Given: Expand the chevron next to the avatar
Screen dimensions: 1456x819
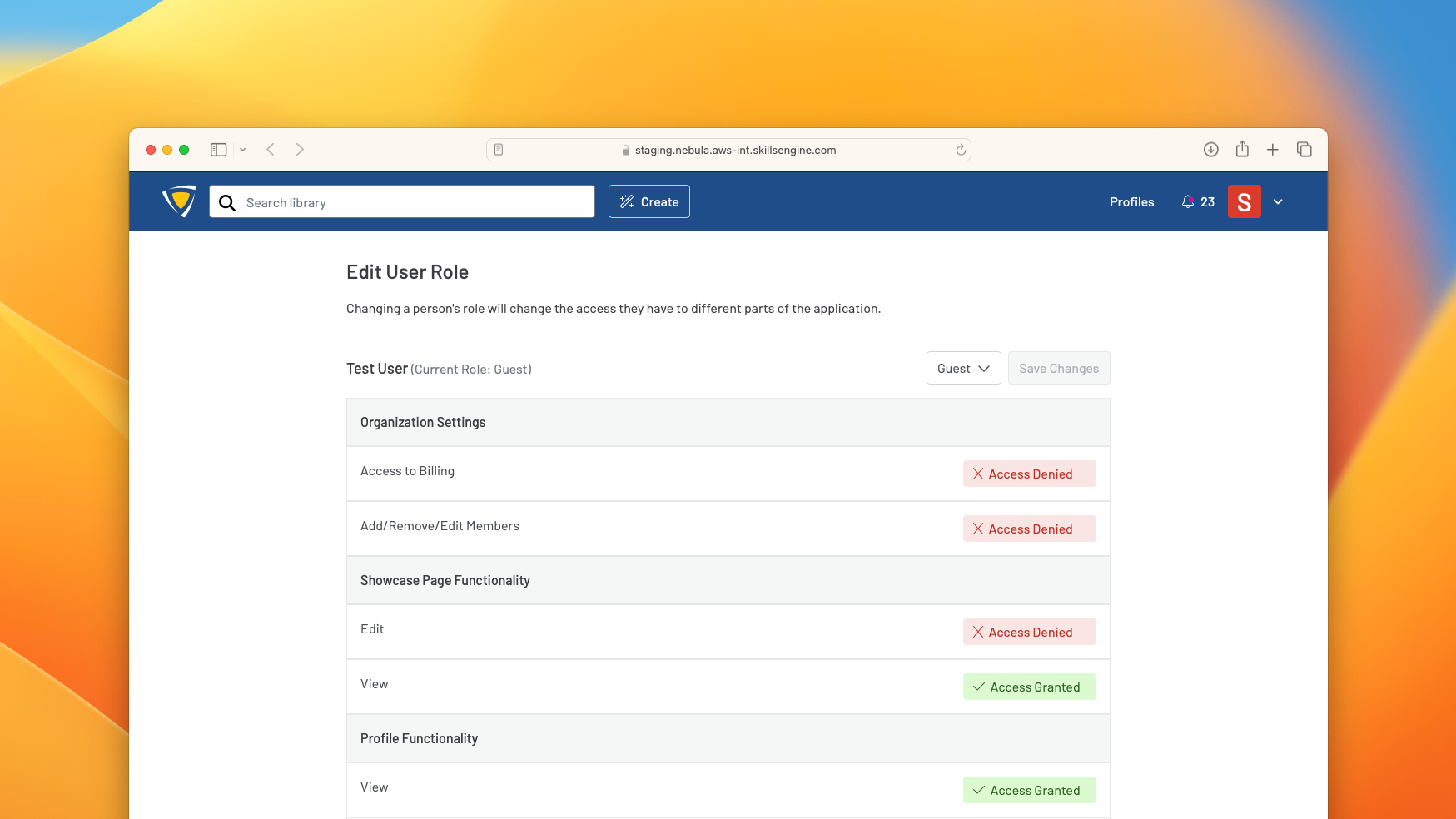Looking at the screenshot, I should coord(1278,201).
